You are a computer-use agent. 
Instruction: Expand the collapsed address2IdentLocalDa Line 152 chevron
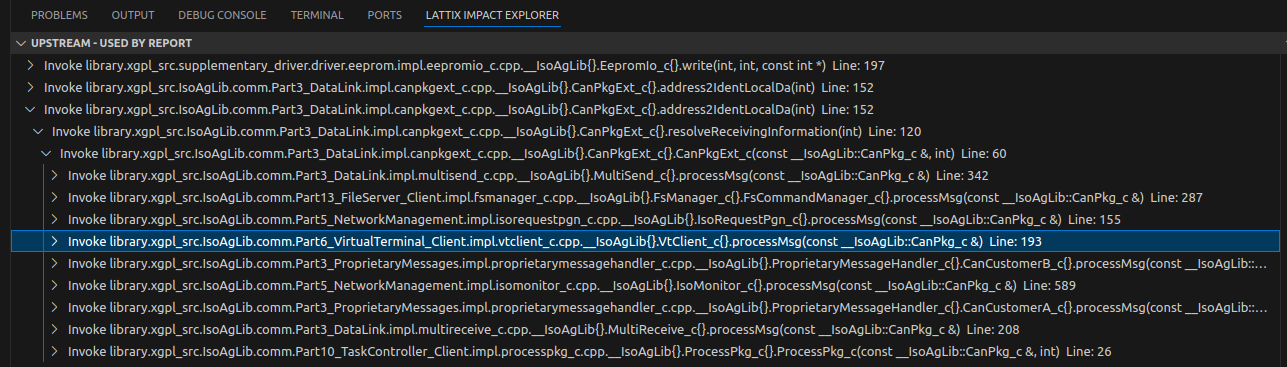(x=31, y=87)
